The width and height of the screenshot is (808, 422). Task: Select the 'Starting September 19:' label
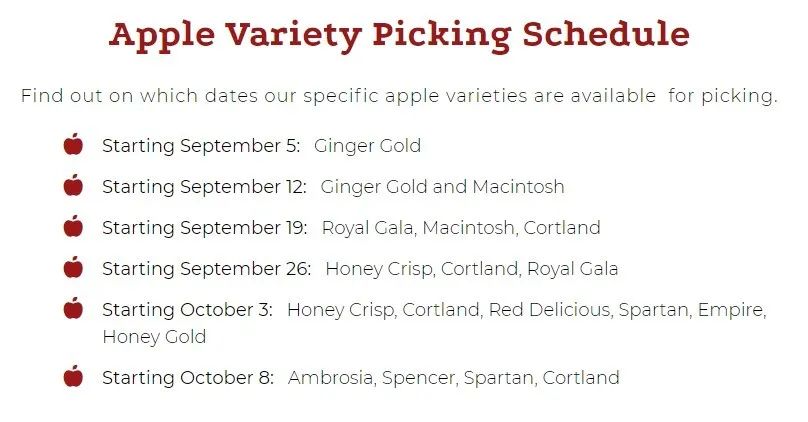[x=205, y=228]
